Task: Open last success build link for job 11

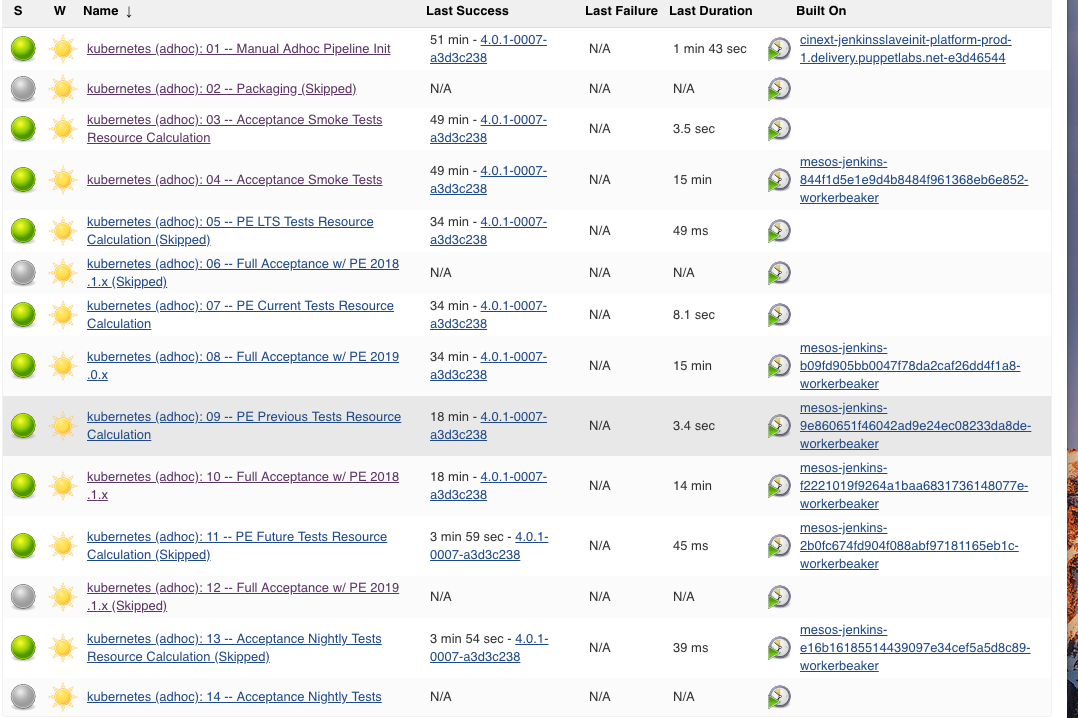Action: click(x=490, y=545)
